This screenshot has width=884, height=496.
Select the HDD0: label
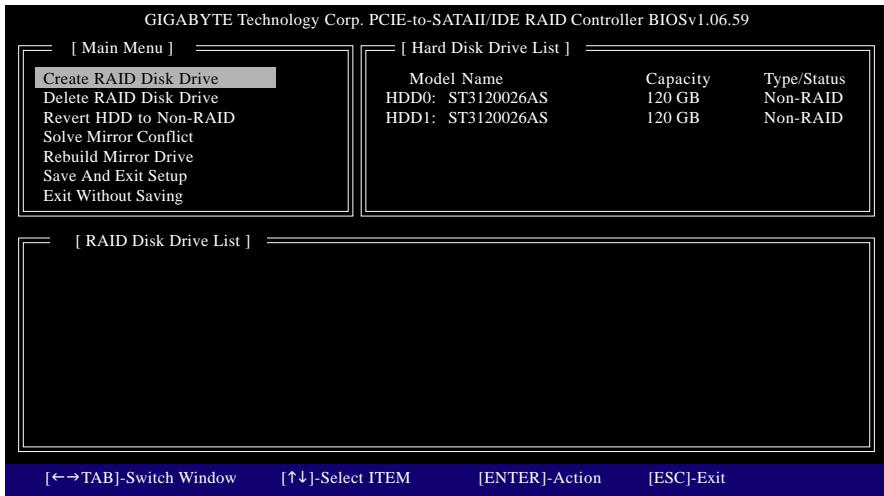(411, 98)
